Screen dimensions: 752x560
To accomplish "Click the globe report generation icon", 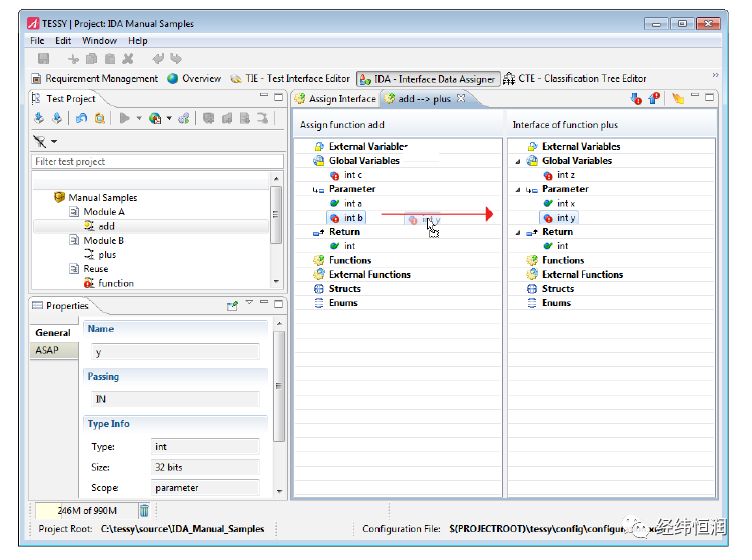I will tap(155, 118).
